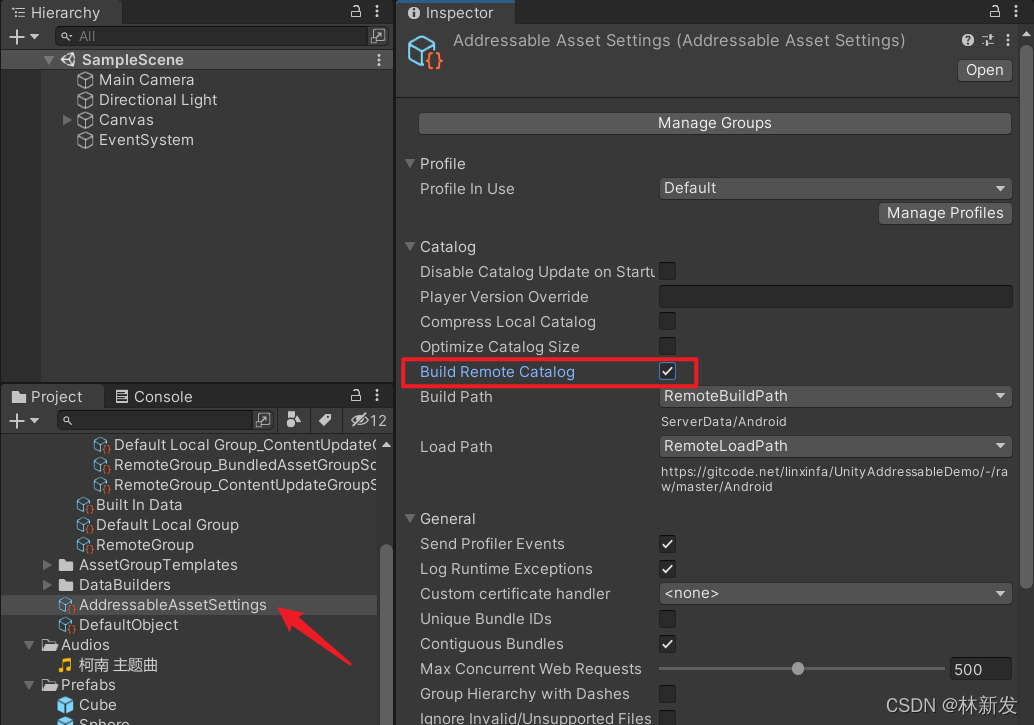Collapse the Audios folder

point(29,645)
